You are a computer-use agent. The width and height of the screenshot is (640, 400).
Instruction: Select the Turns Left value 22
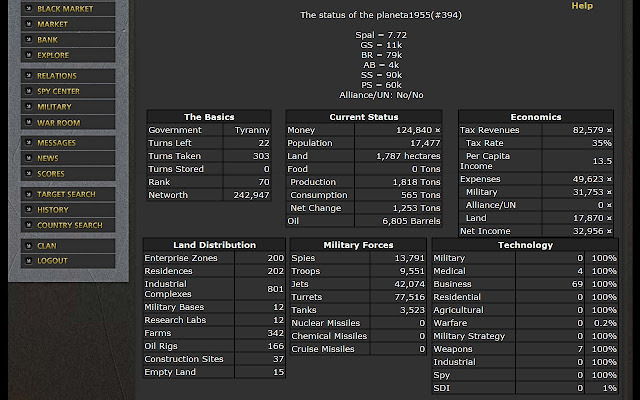pyautogui.click(x=264, y=143)
